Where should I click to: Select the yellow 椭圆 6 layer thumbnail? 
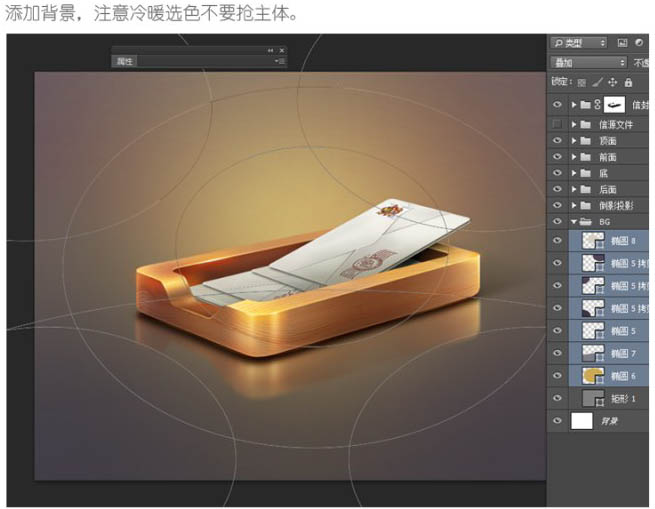pos(593,376)
